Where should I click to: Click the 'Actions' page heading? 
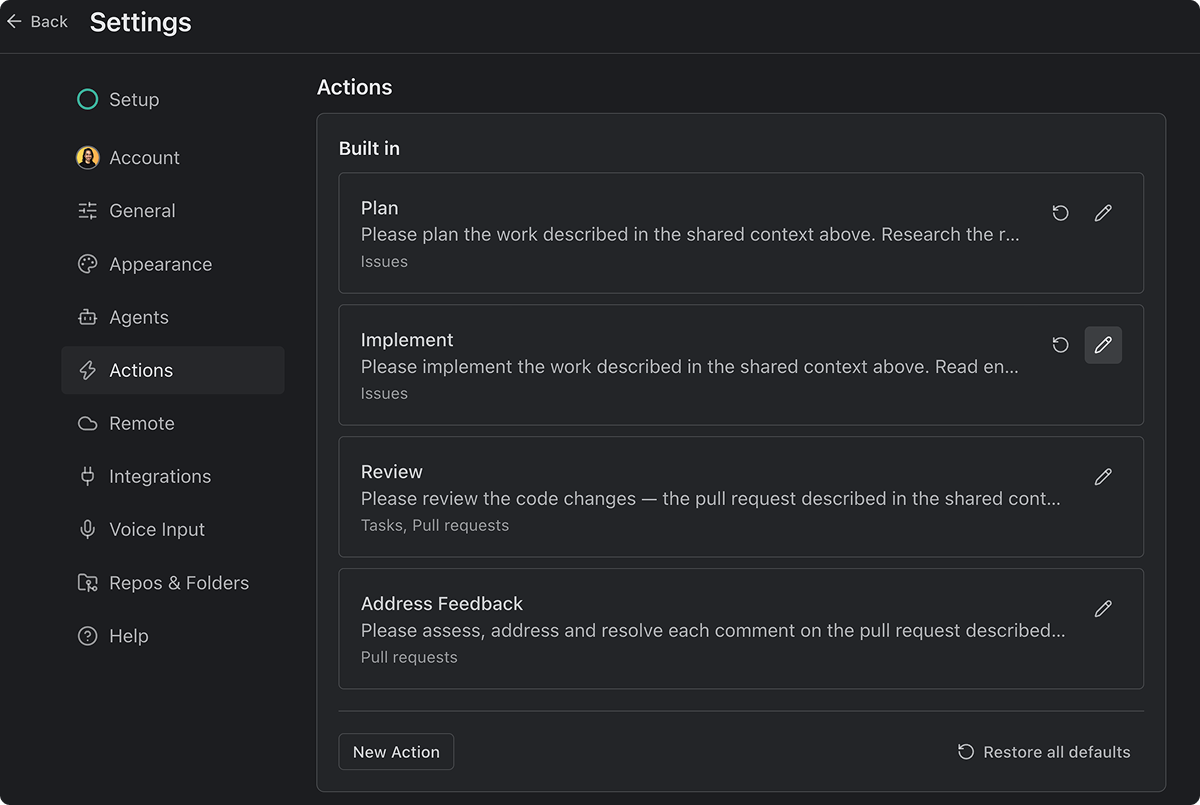pos(355,87)
